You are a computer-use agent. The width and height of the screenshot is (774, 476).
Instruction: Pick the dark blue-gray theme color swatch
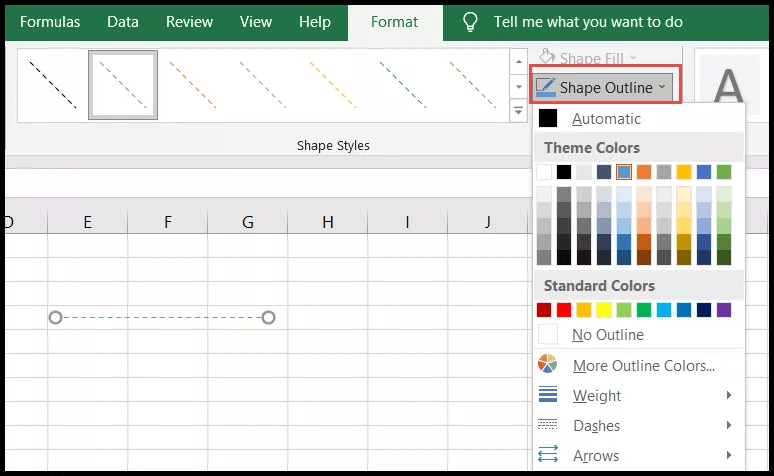604,172
